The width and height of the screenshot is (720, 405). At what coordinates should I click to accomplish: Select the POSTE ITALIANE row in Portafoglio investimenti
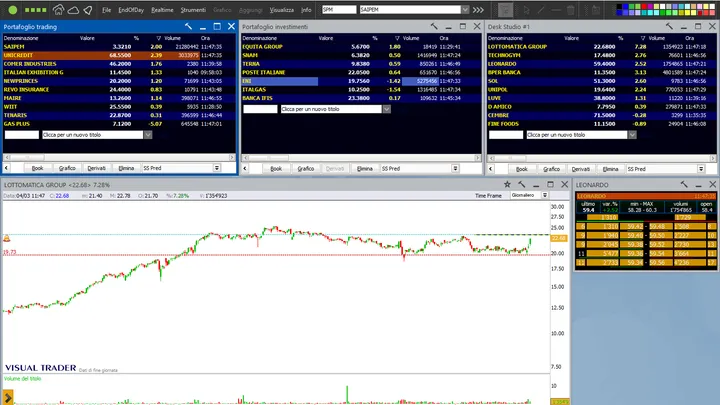click(x=361, y=72)
